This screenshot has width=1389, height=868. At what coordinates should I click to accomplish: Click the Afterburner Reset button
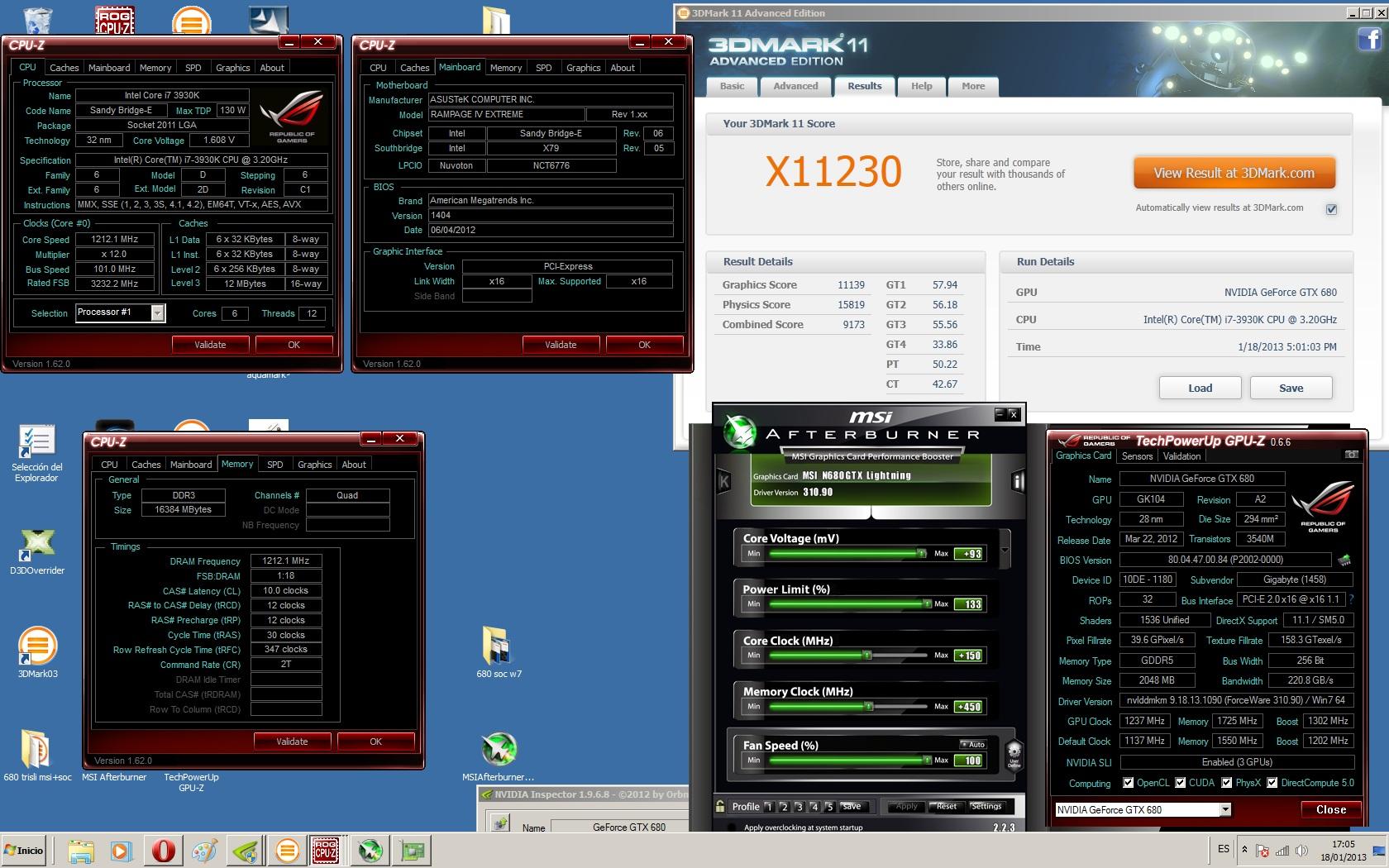pos(946,806)
